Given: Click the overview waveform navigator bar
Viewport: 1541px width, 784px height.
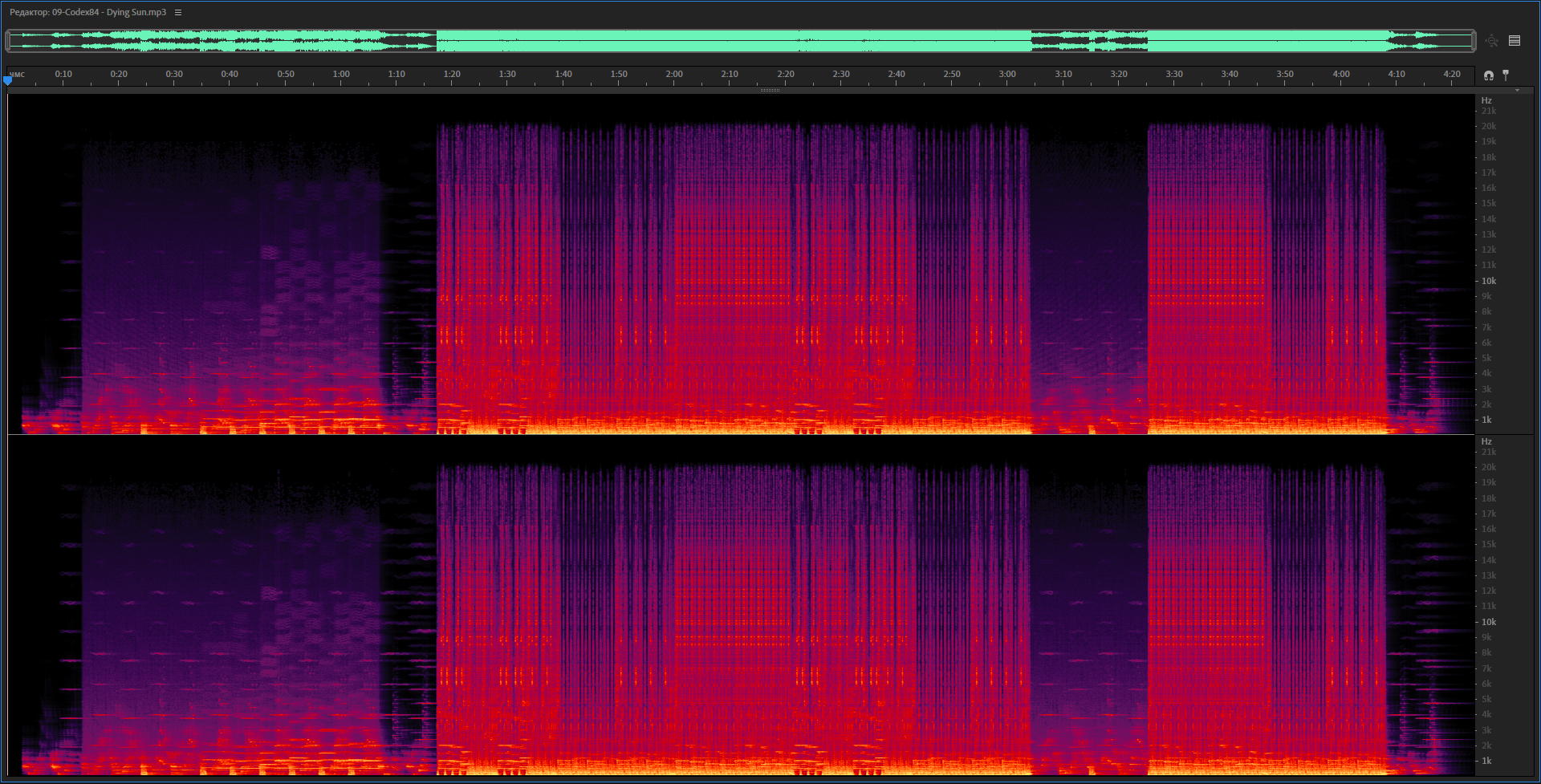Looking at the screenshot, I should [741, 41].
